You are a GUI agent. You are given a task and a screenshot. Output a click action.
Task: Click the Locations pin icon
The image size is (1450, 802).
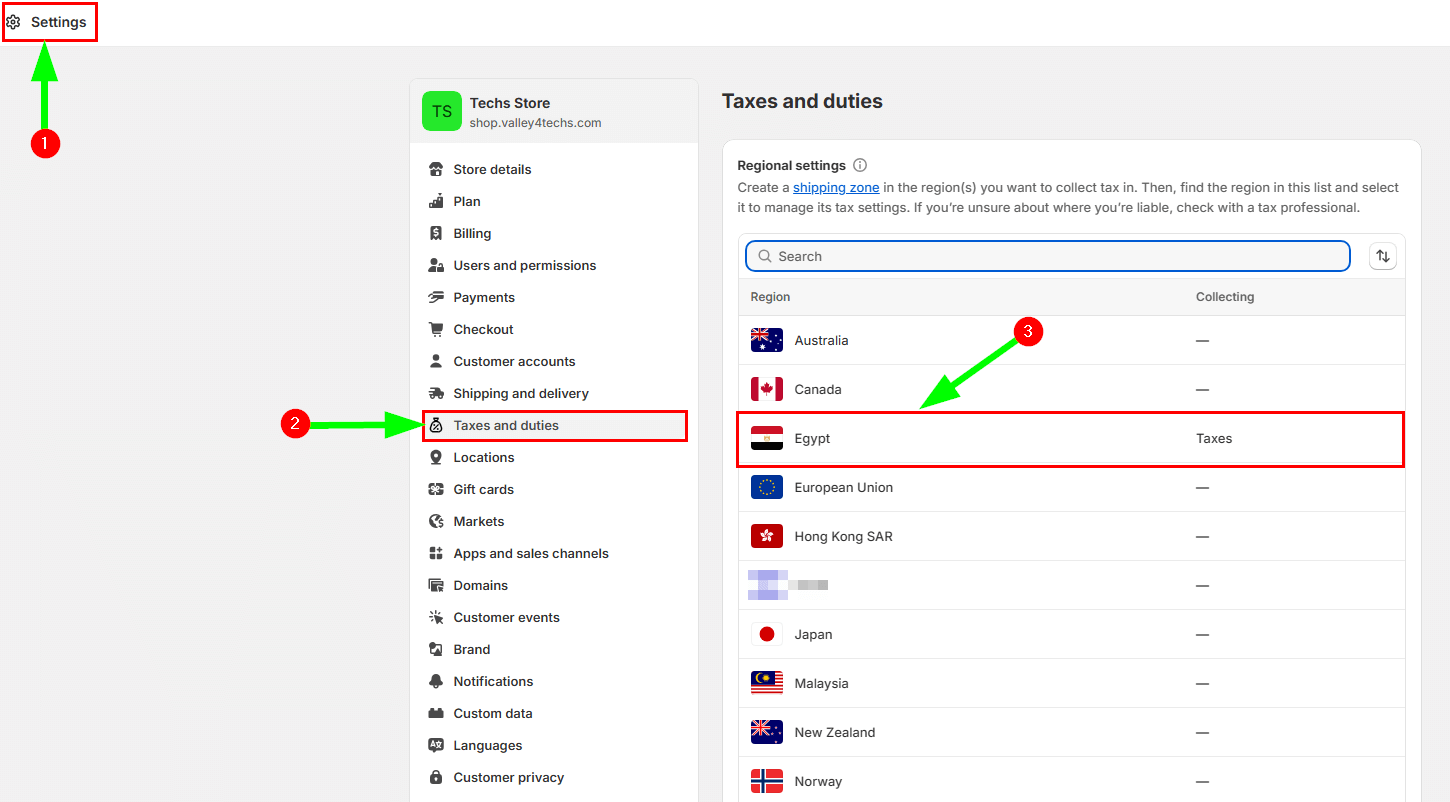[436, 457]
